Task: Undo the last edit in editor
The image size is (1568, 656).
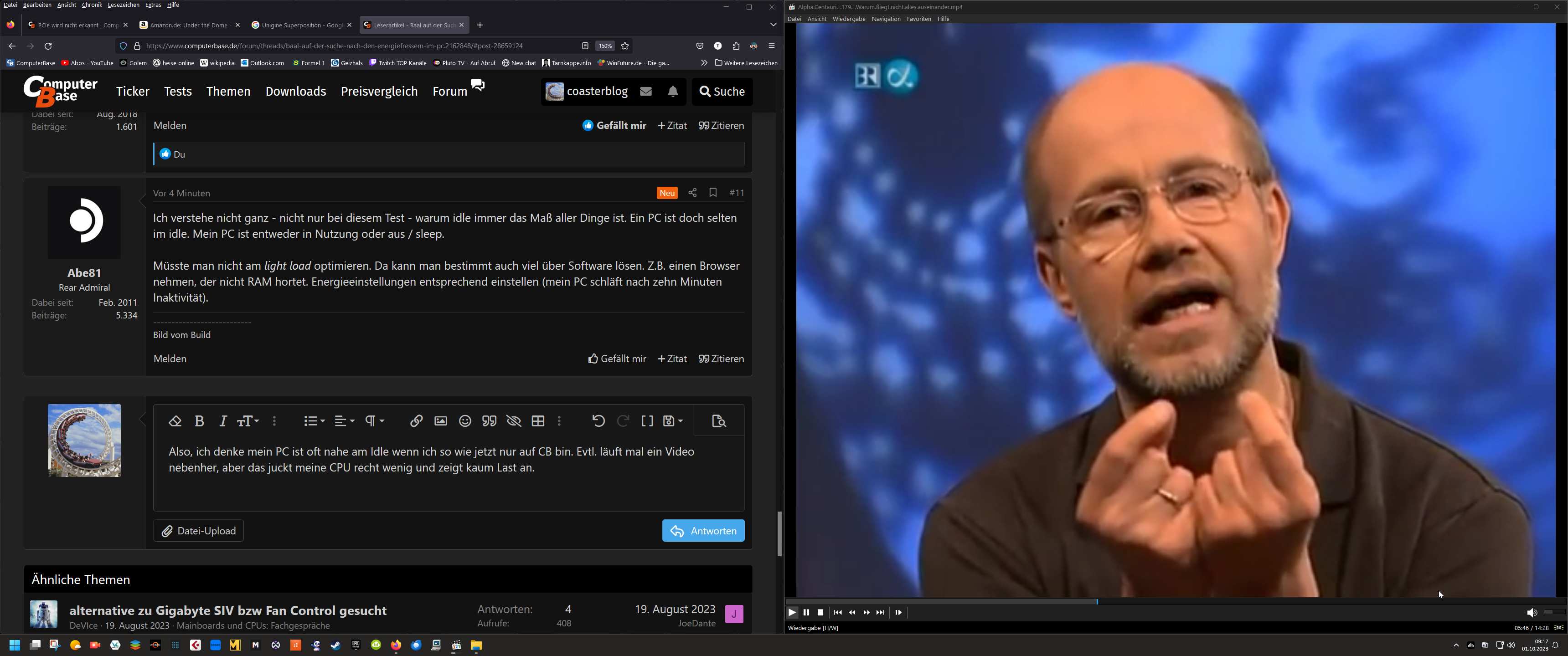Action: (x=598, y=421)
